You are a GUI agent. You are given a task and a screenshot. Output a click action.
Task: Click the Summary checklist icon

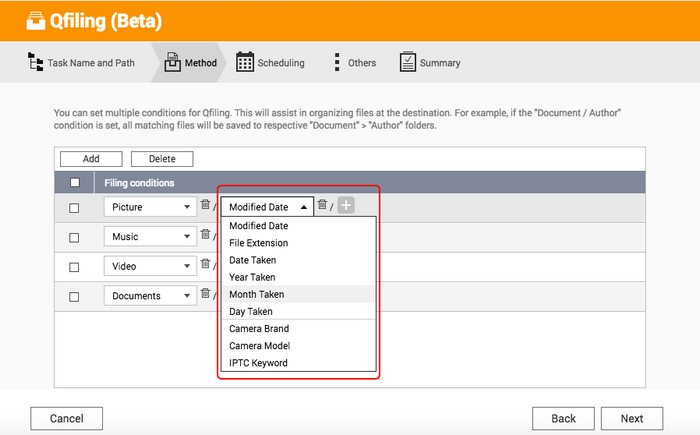[408, 62]
